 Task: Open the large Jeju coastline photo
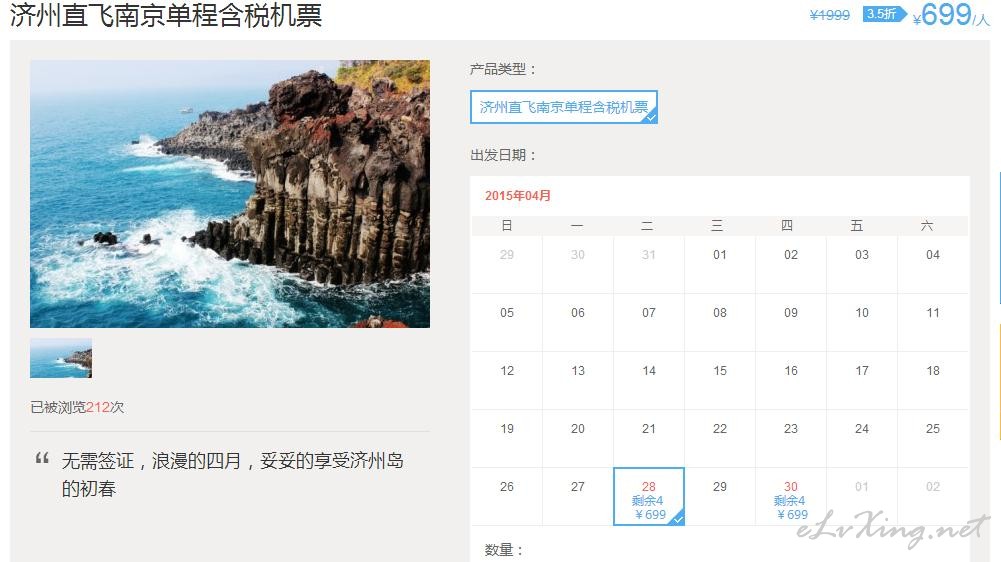click(x=230, y=194)
